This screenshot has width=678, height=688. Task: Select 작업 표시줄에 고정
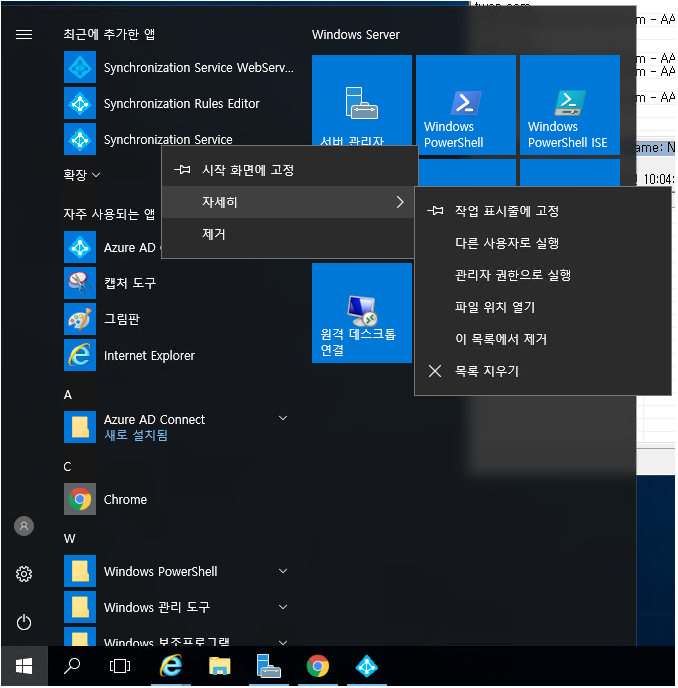(x=543, y=211)
